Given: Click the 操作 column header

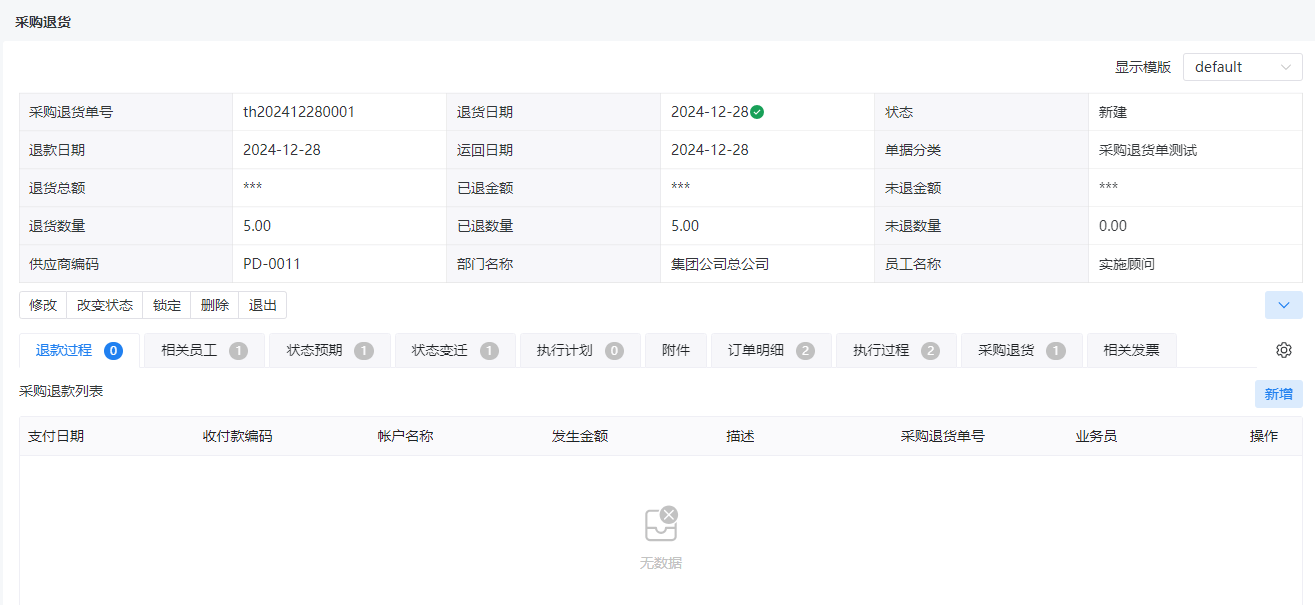Looking at the screenshot, I should [1264, 436].
